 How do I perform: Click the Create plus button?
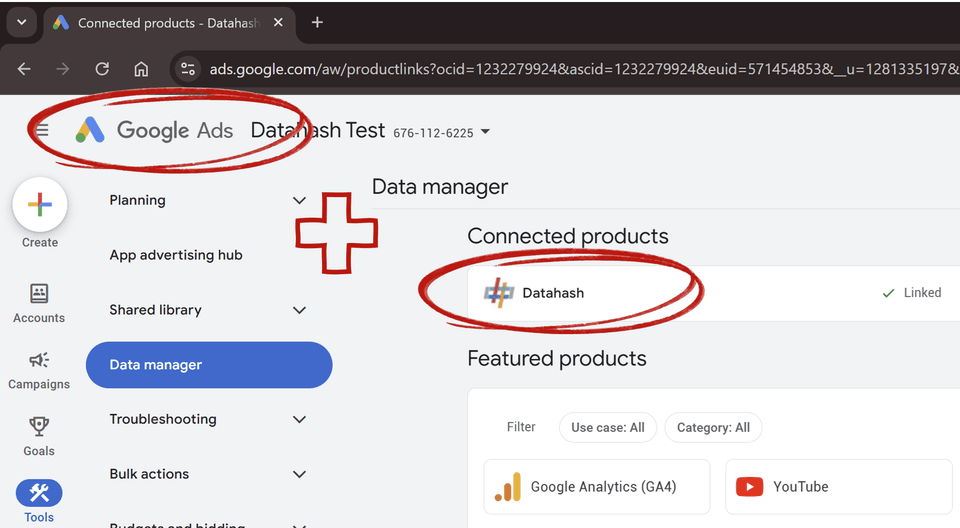(40, 205)
